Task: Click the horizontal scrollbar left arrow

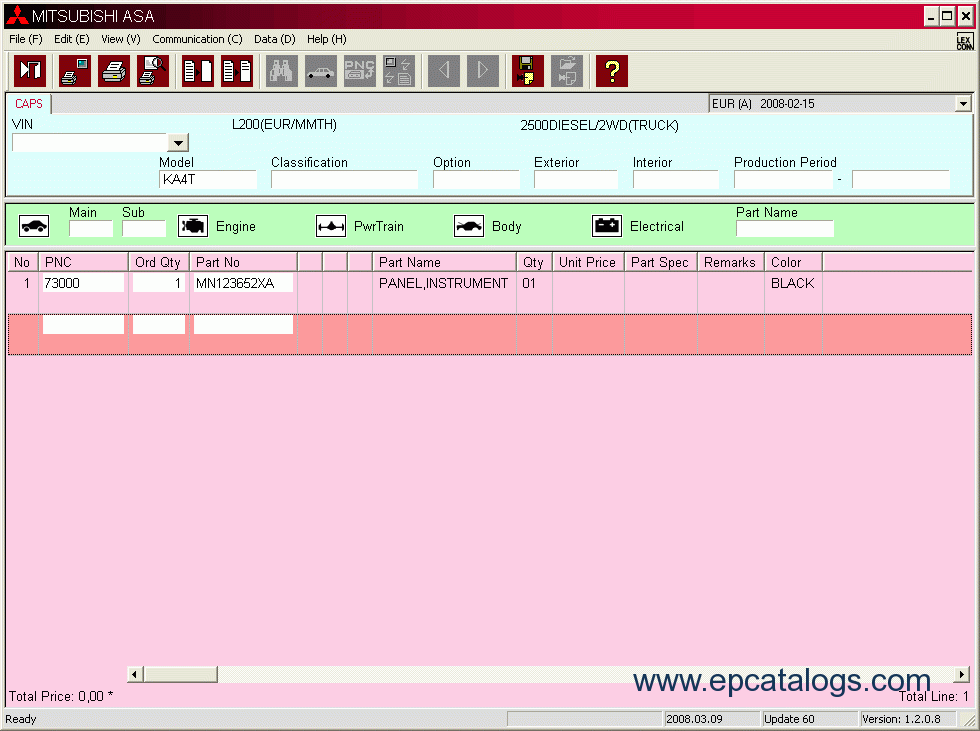Action: point(135,674)
